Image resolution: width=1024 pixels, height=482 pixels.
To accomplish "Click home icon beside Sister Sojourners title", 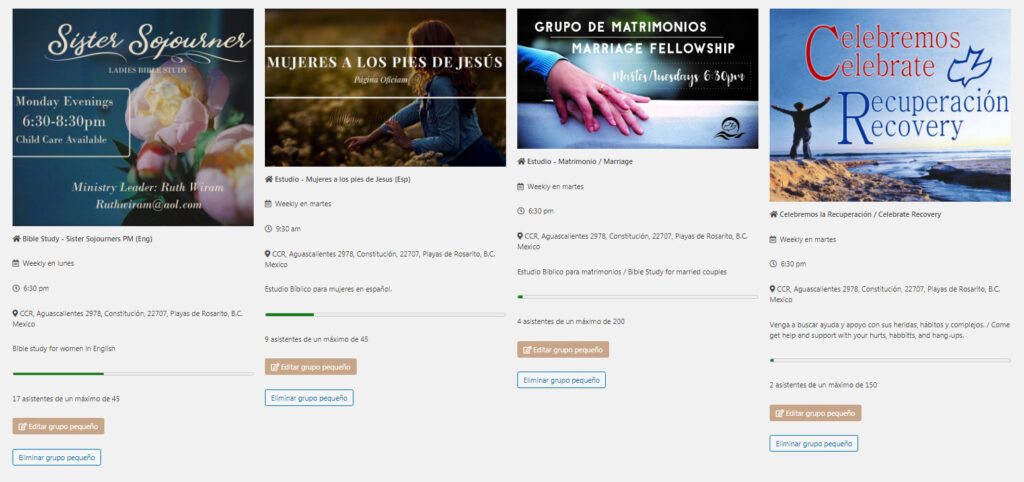I will (x=16, y=239).
